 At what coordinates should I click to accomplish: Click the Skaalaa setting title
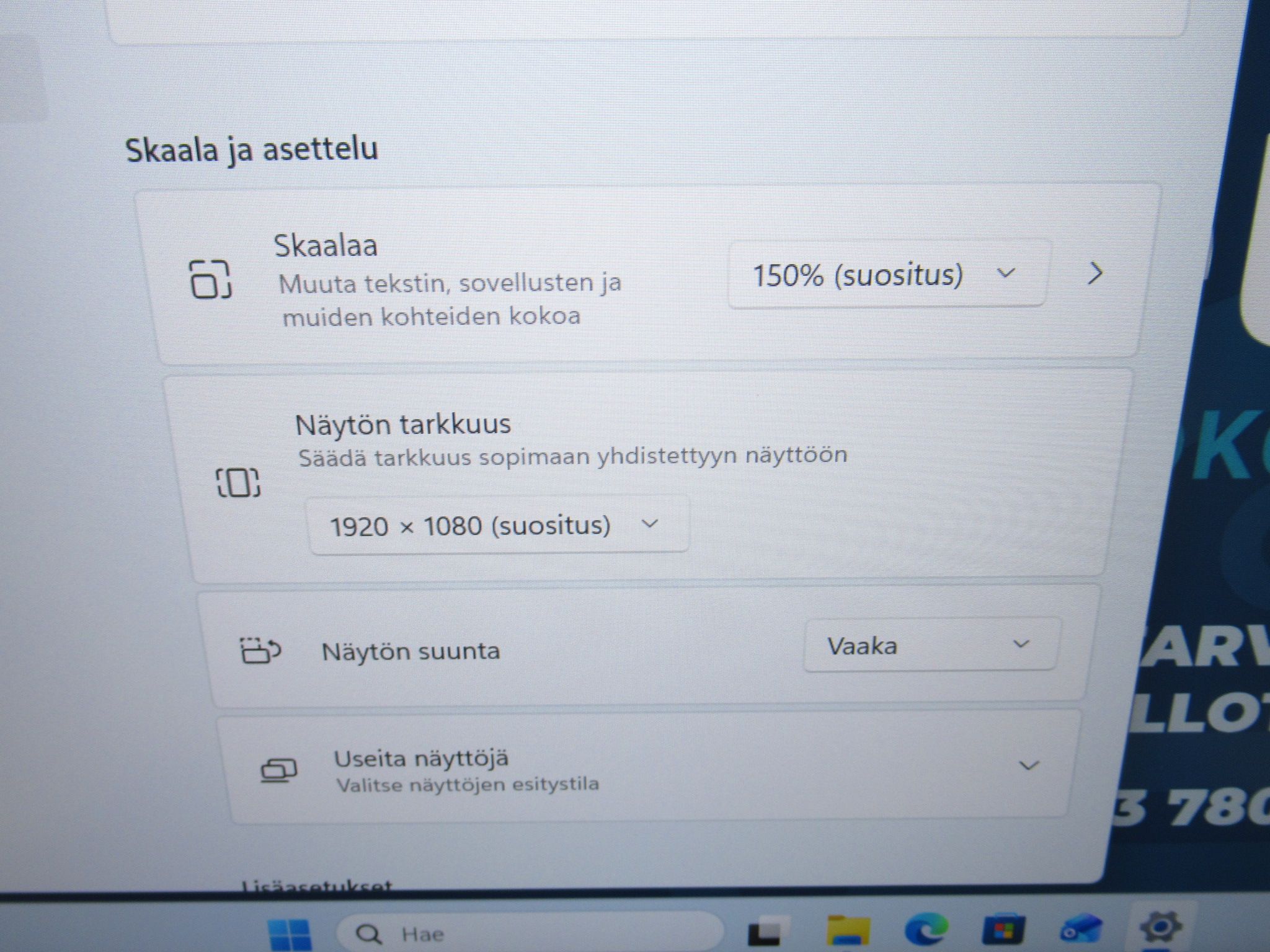[326, 245]
